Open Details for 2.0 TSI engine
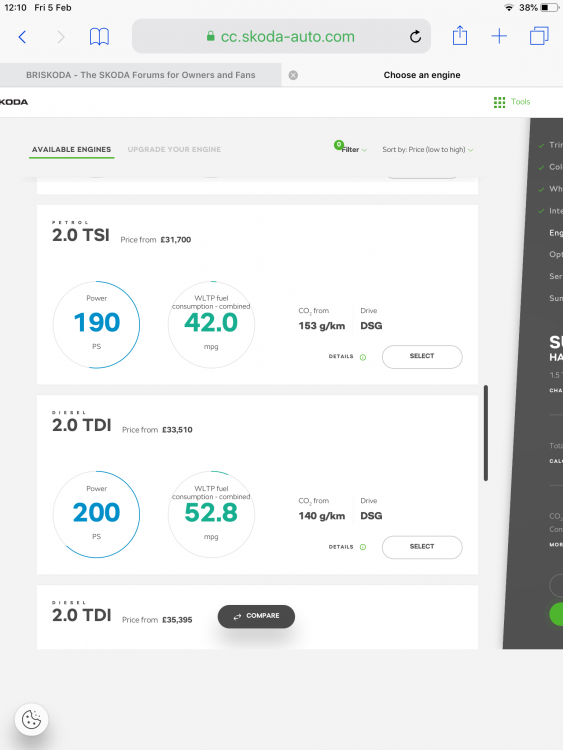Screen dimensions: 563x750 [341, 357]
